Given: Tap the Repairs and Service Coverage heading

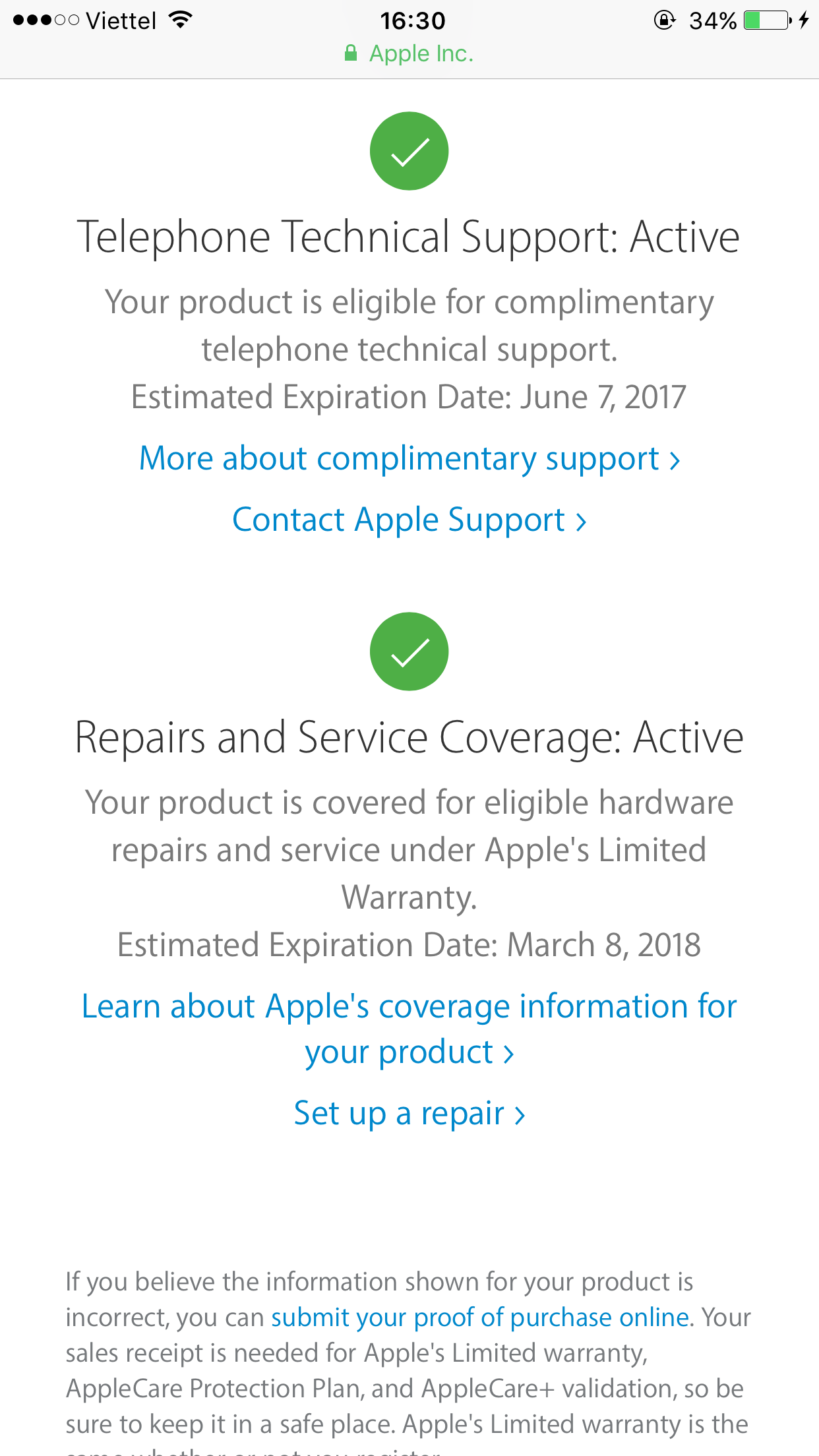Looking at the screenshot, I should 409,737.
